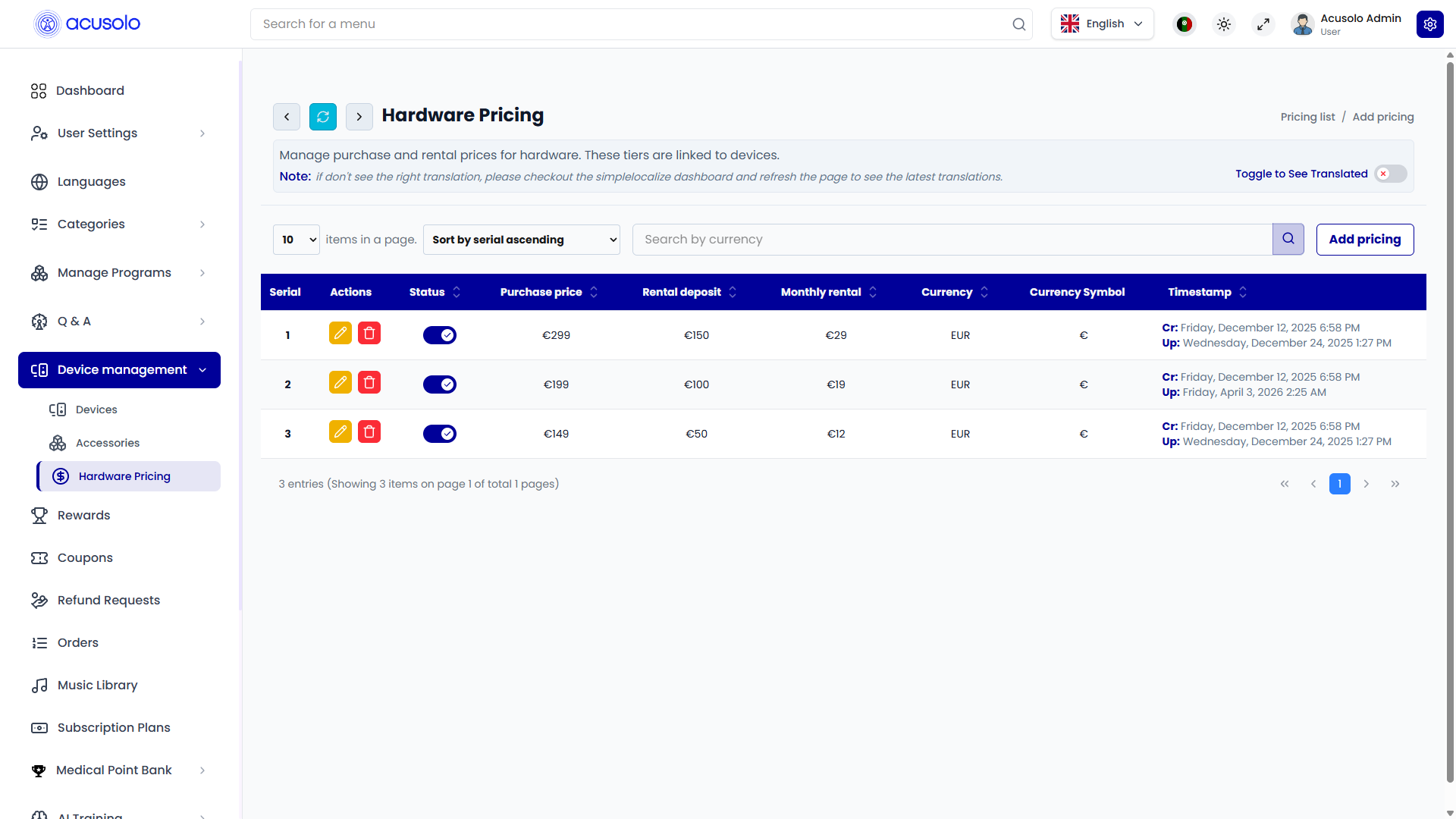Edit pricing row 2 with pencil icon

click(340, 382)
